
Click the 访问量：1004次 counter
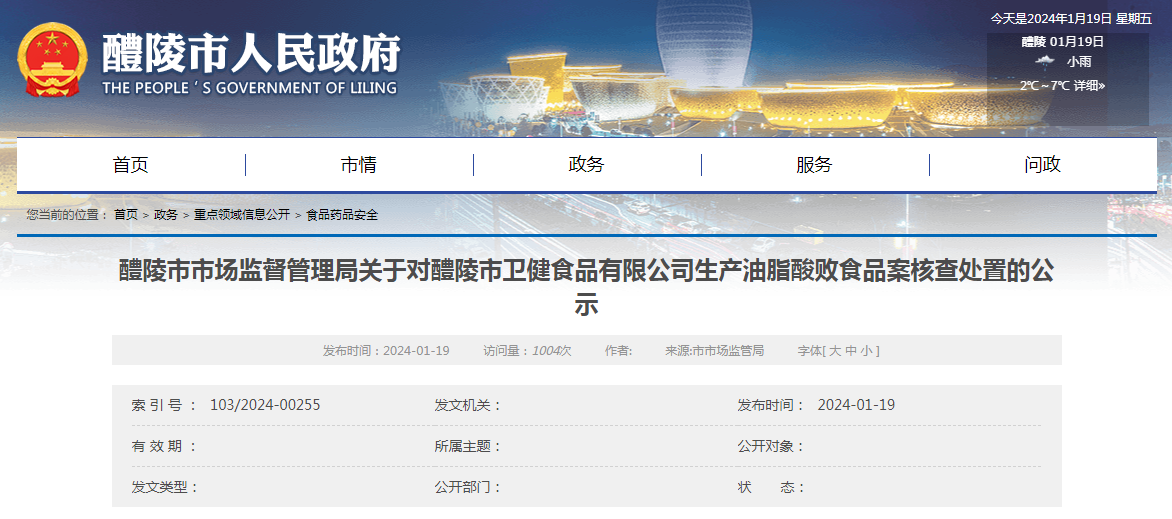pos(527,351)
